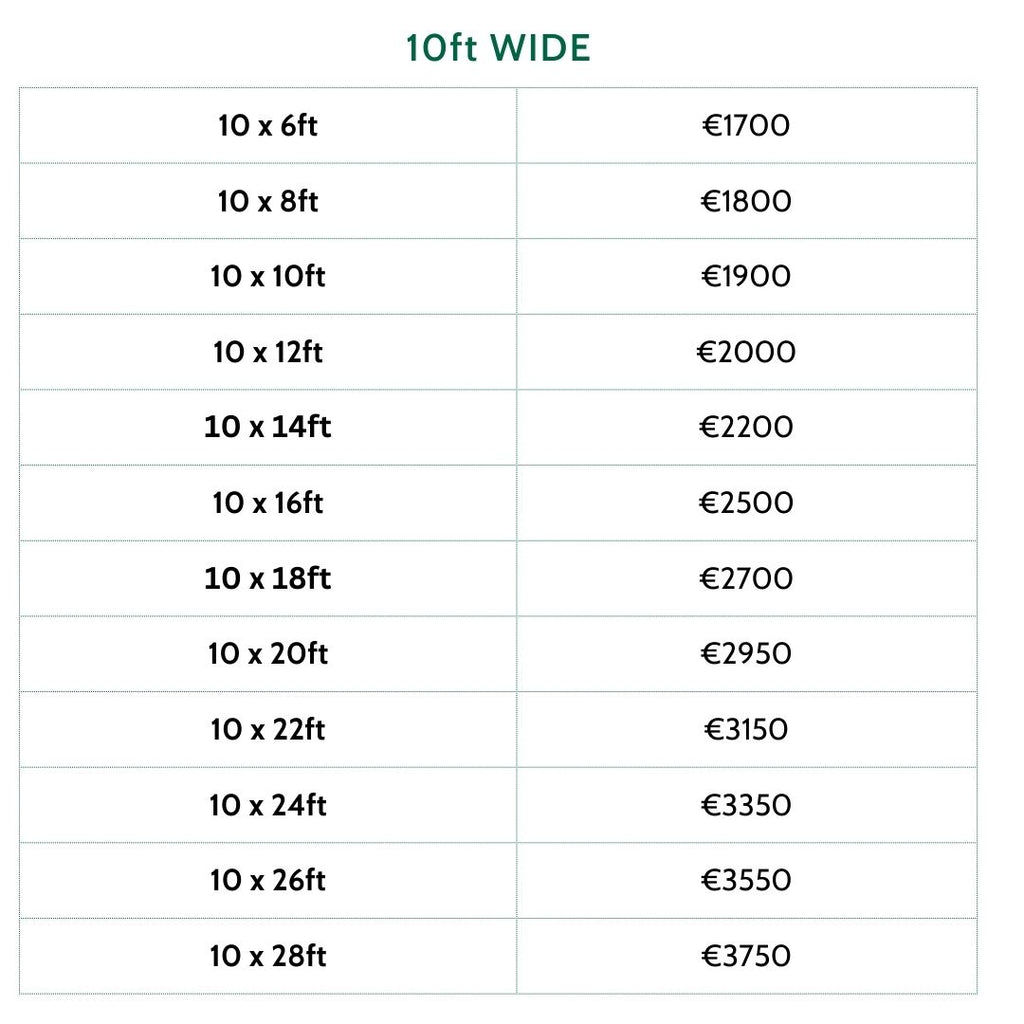Choose the 10 x 10ft row label

pyautogui.click(x=268, y=277)
